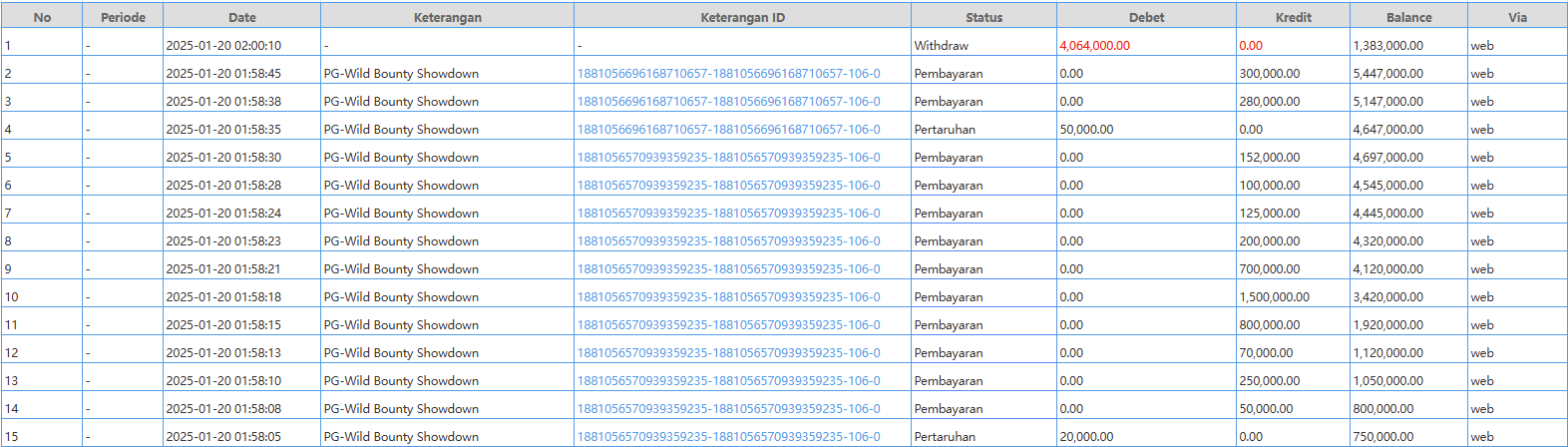This screenshot has width=1568, height=447.
Task: Open the Keterangan ID link for 01:58:13 transaction
Action: (x=728, y=353)
